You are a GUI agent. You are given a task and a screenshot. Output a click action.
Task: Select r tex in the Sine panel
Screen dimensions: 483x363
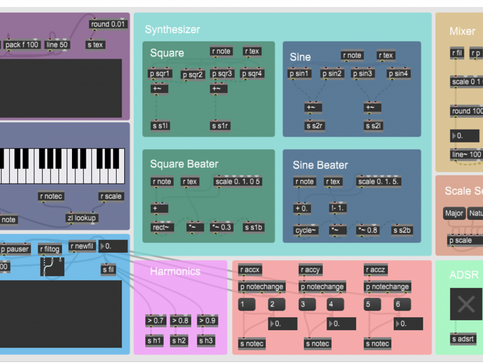[386, 55]
